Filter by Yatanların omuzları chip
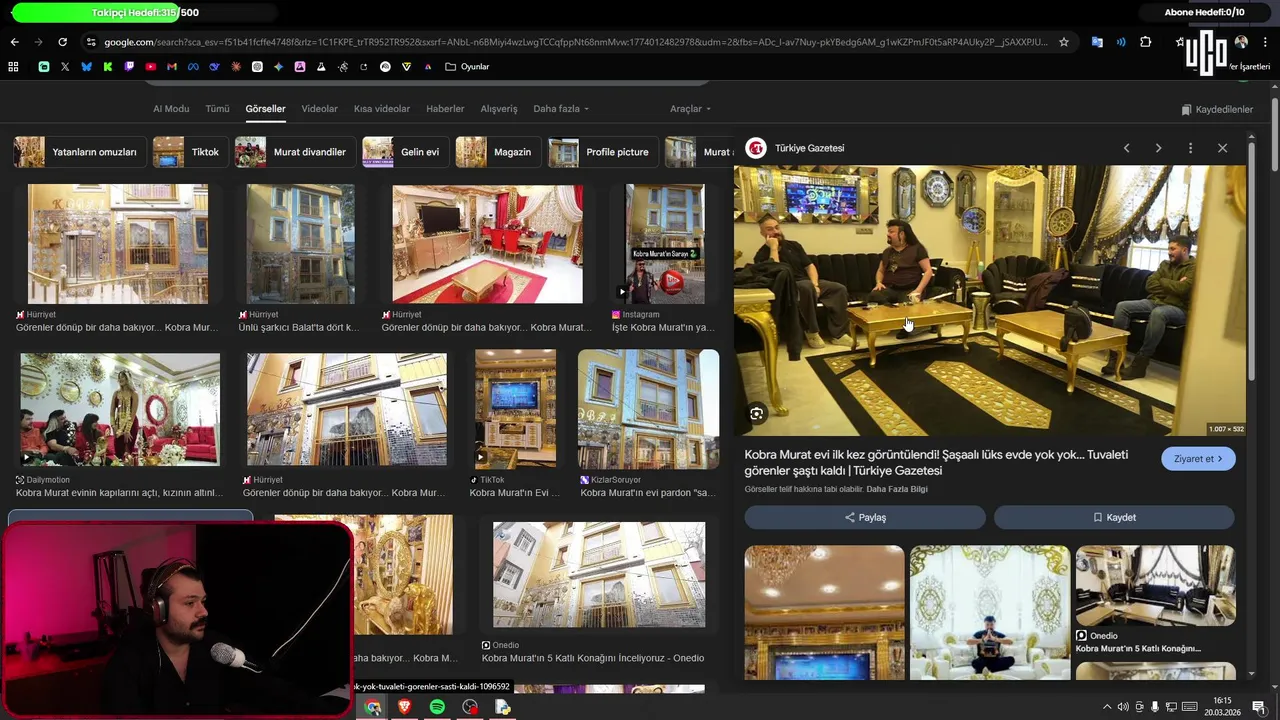 [80, 152]
